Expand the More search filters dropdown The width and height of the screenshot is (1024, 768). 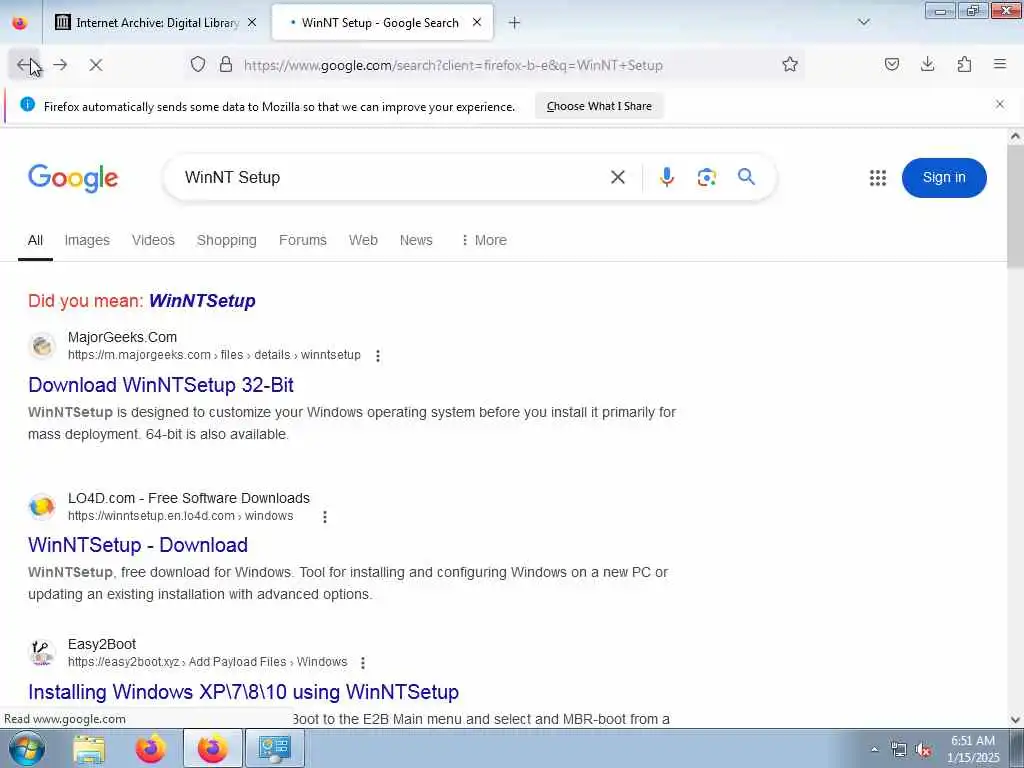[484, 240]
